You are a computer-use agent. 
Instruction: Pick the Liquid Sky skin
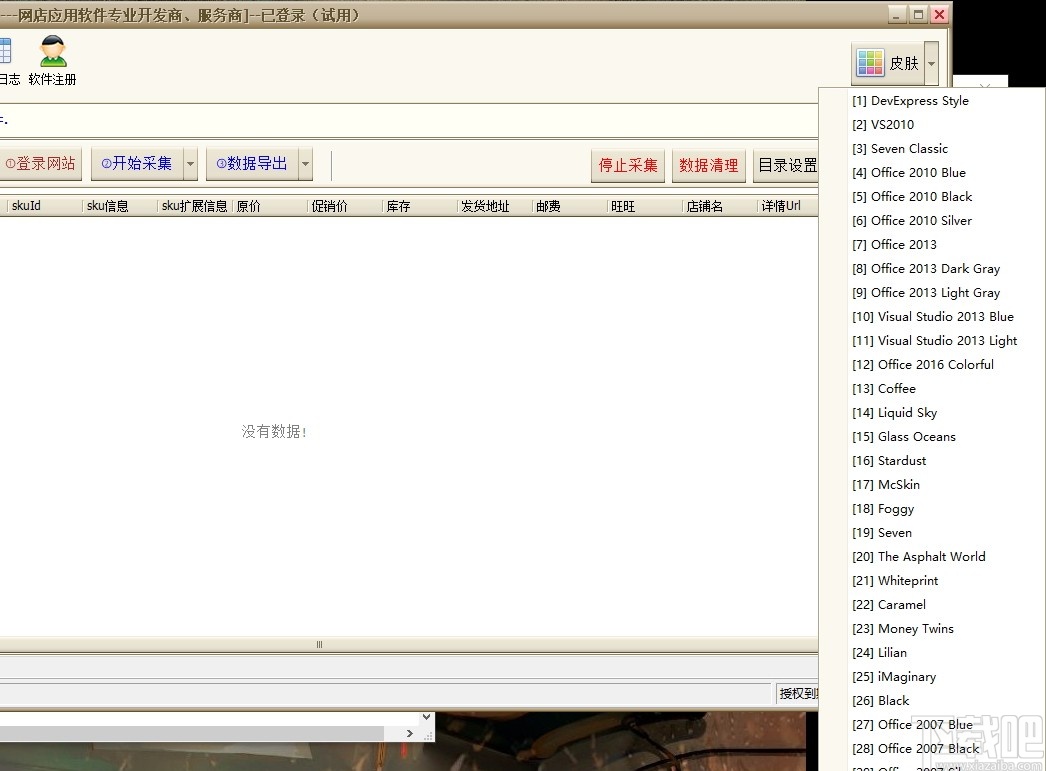pyautogui.click(x=895, y=413)
